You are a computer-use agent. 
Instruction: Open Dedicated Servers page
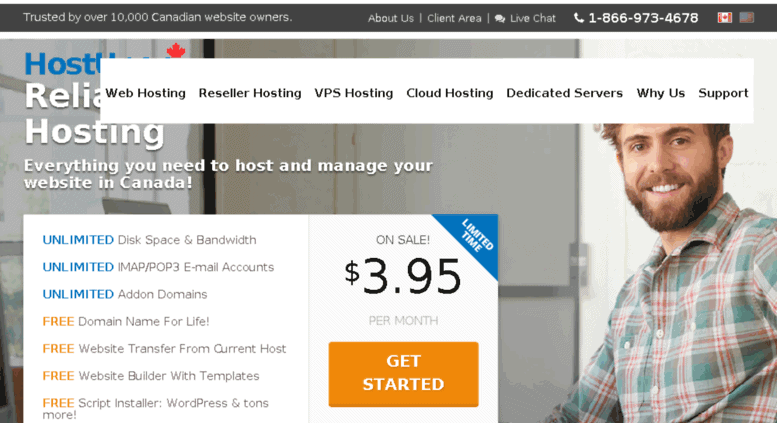click(x=564, y=93)
